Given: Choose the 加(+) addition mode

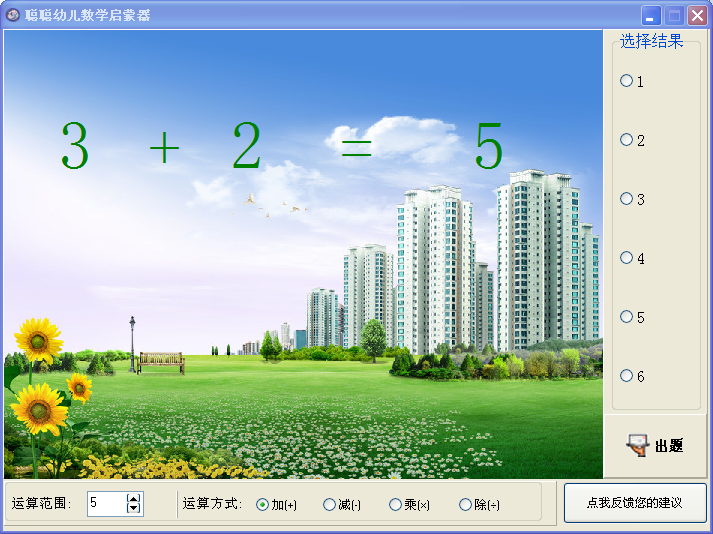Looking at the screenshot, I should [x=276, y=504].
